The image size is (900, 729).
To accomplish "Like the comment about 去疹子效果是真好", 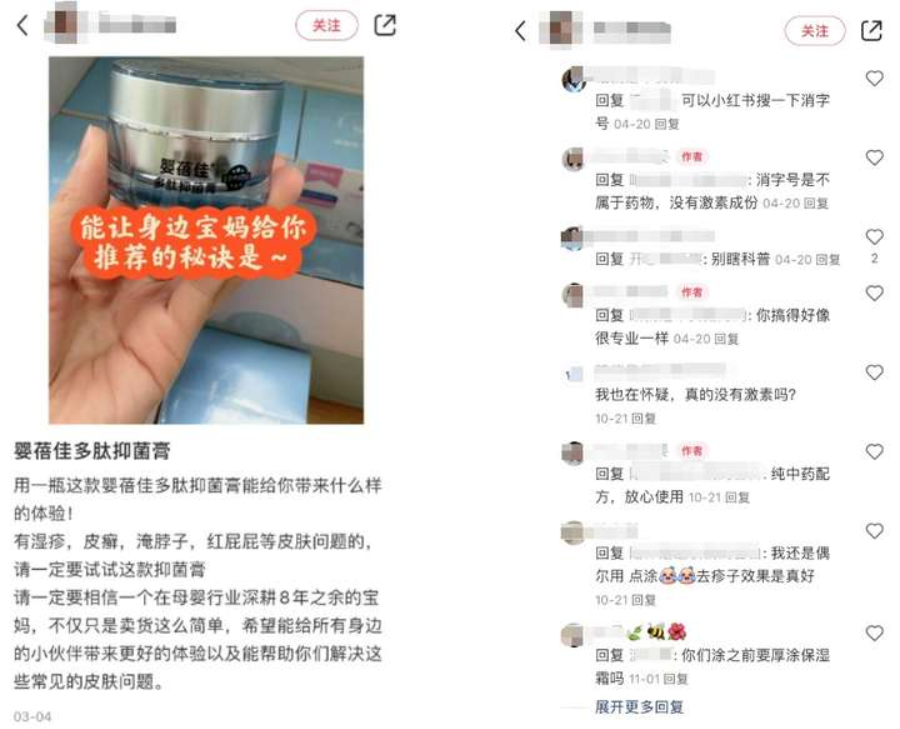I will pos(874,531).
